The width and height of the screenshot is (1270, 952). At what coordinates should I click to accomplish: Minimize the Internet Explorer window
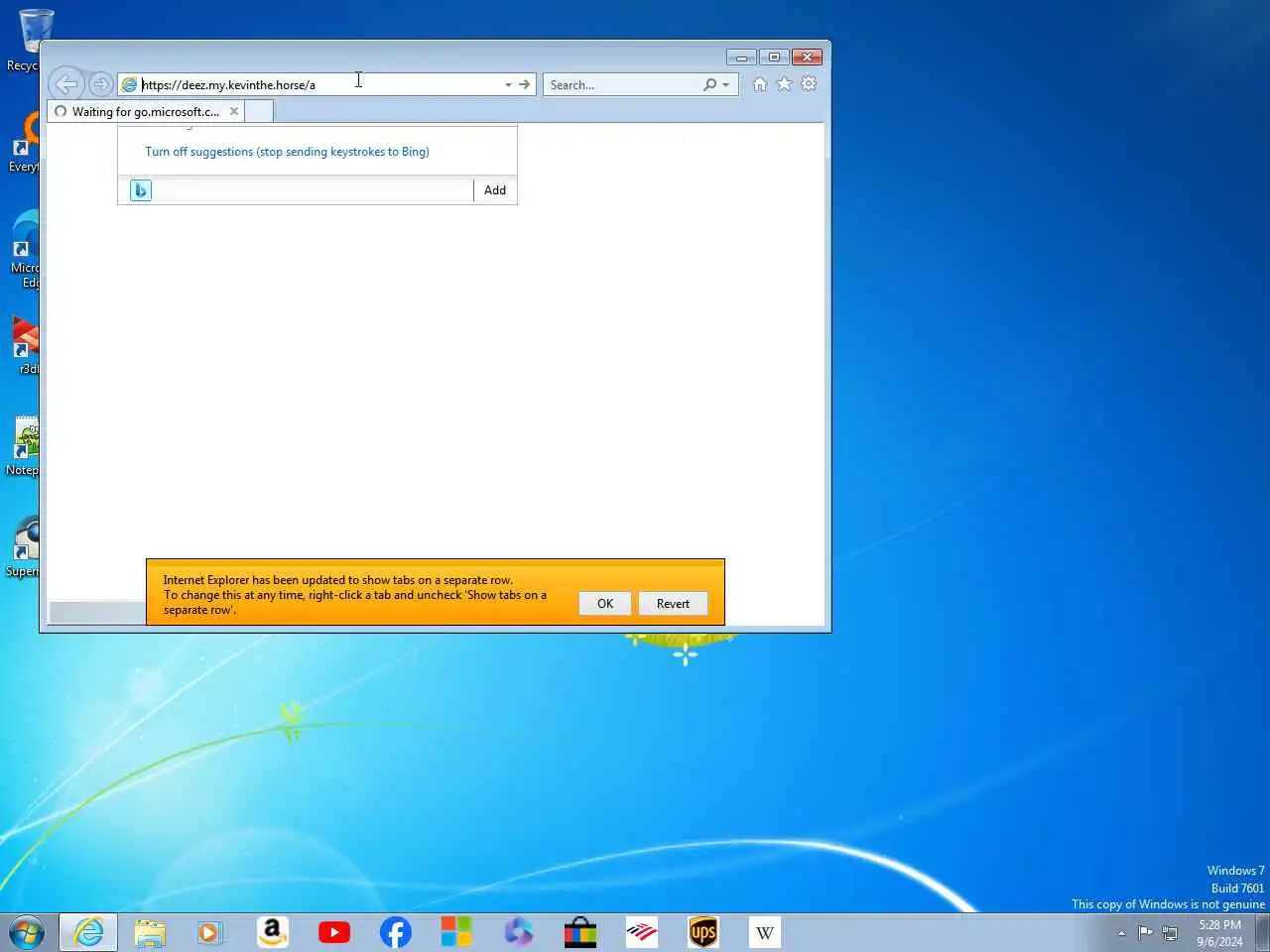741,57
